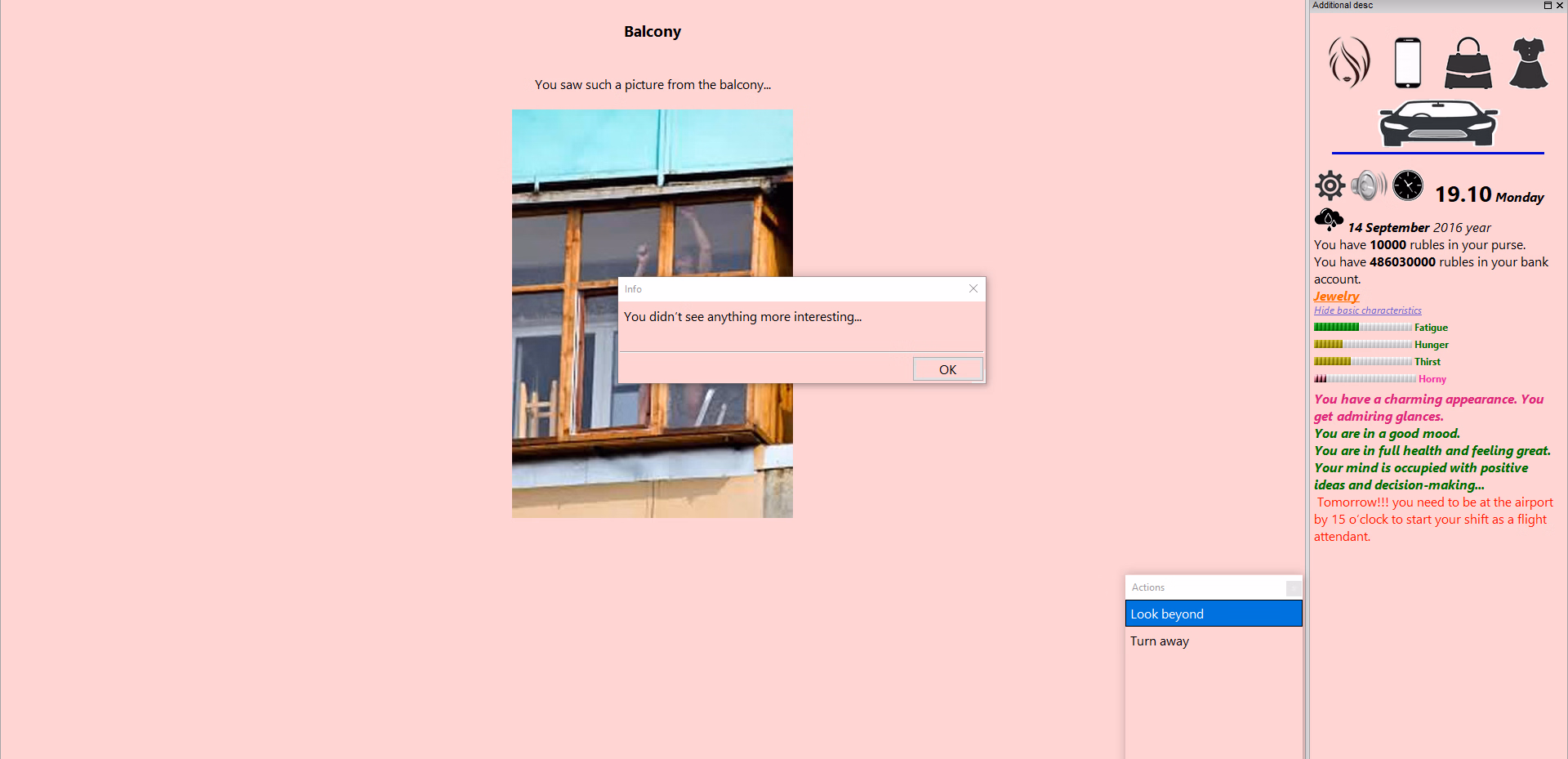Click the Horny bar
Screen dimensions: 1568x759
click(1365, 379)
